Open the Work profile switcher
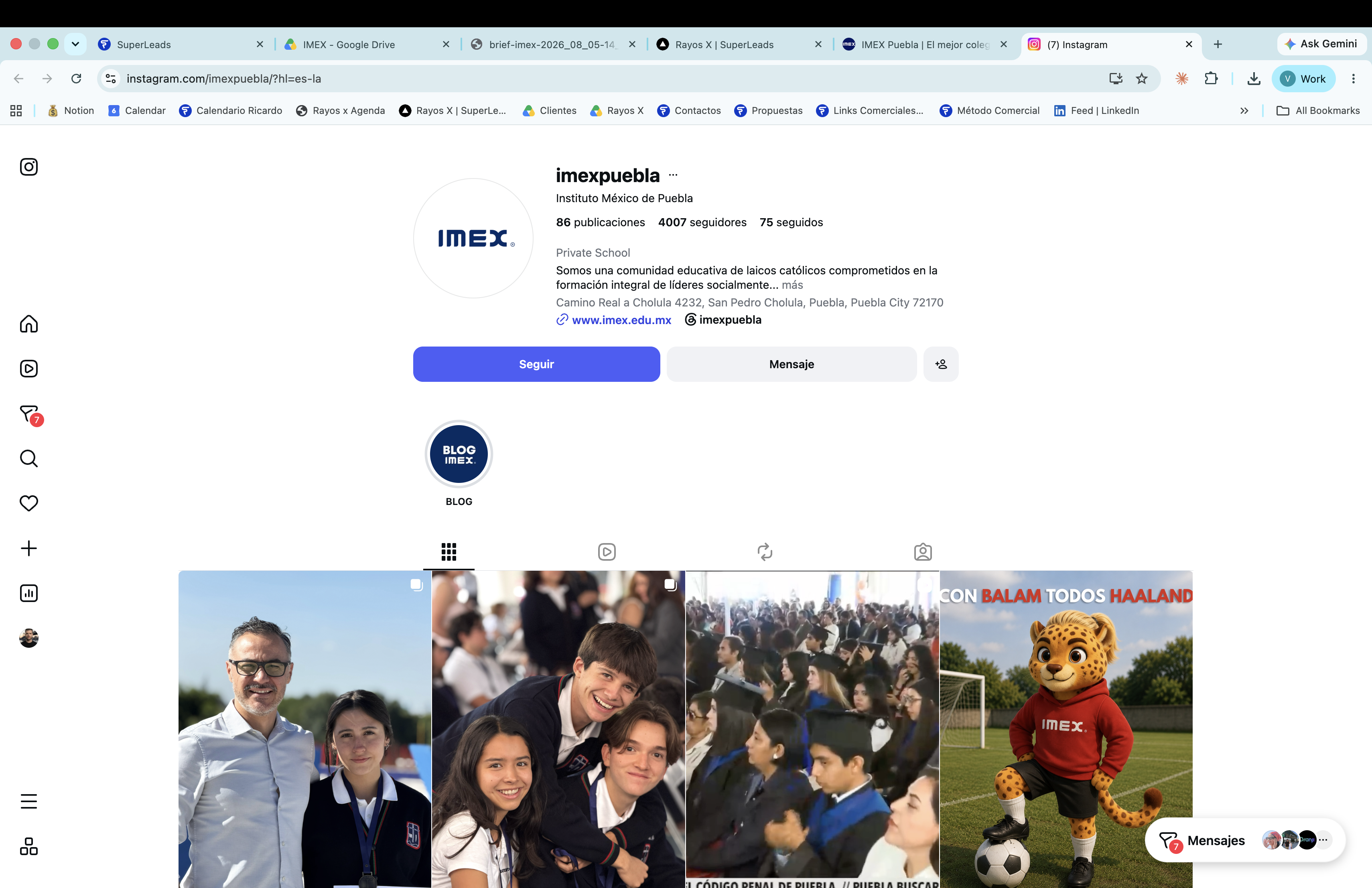 click(x=1303, y=79)
